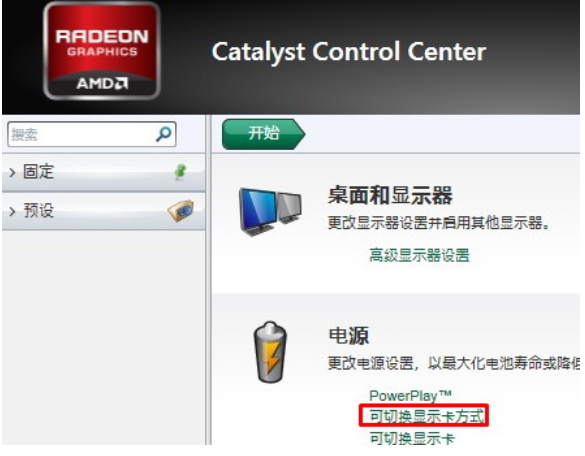
Task: Click the 更改显示器设置 description text
Action: point(439,223)
